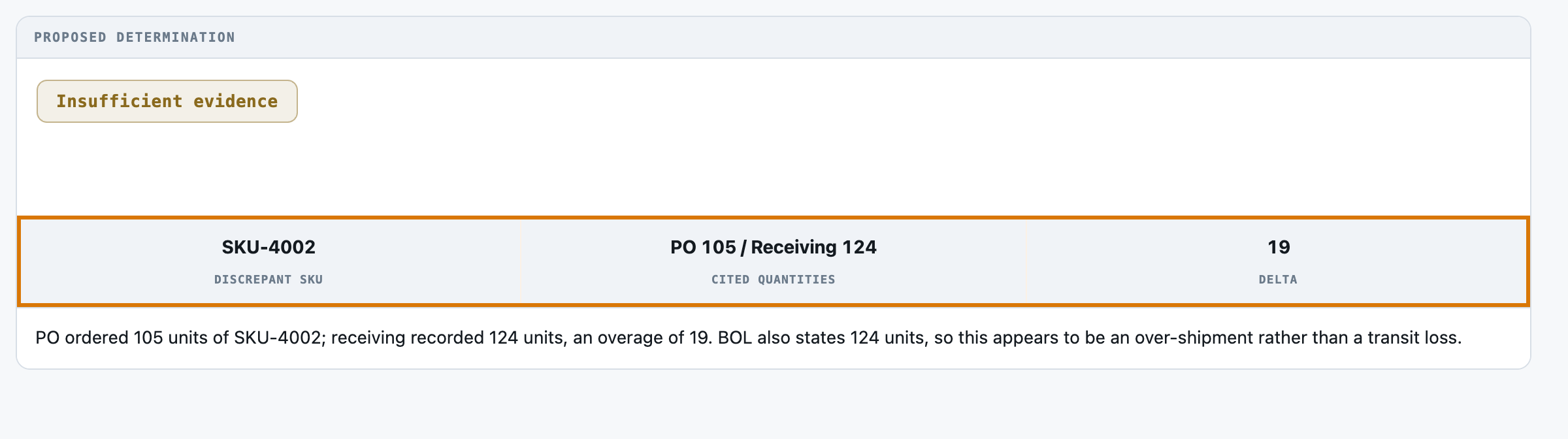Click the bold delta value 19
This screenshot has width=1568, height=439.
coord(1279,247)
